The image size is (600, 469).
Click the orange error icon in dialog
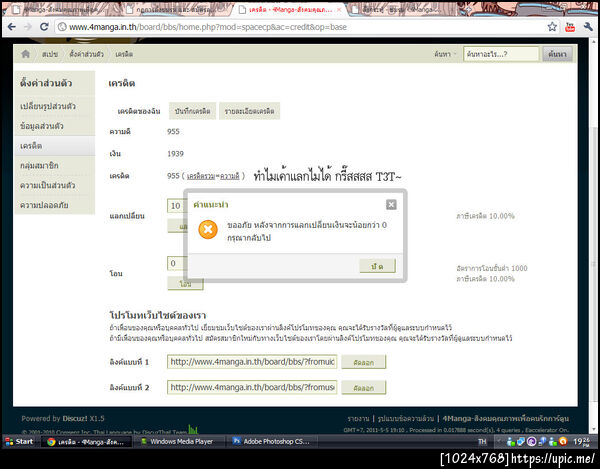coord(208,230)
